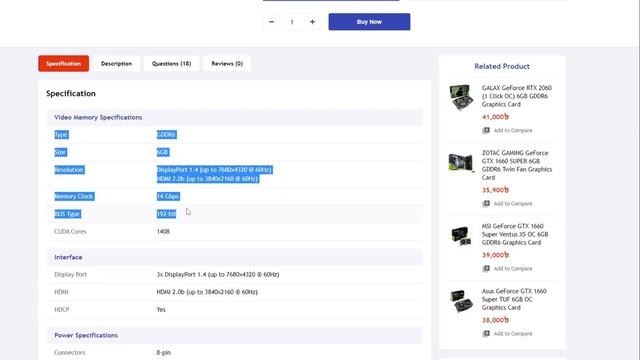Click the HDMI 2.0b interface value
The image size is (640, 360).
coord(207,292)
